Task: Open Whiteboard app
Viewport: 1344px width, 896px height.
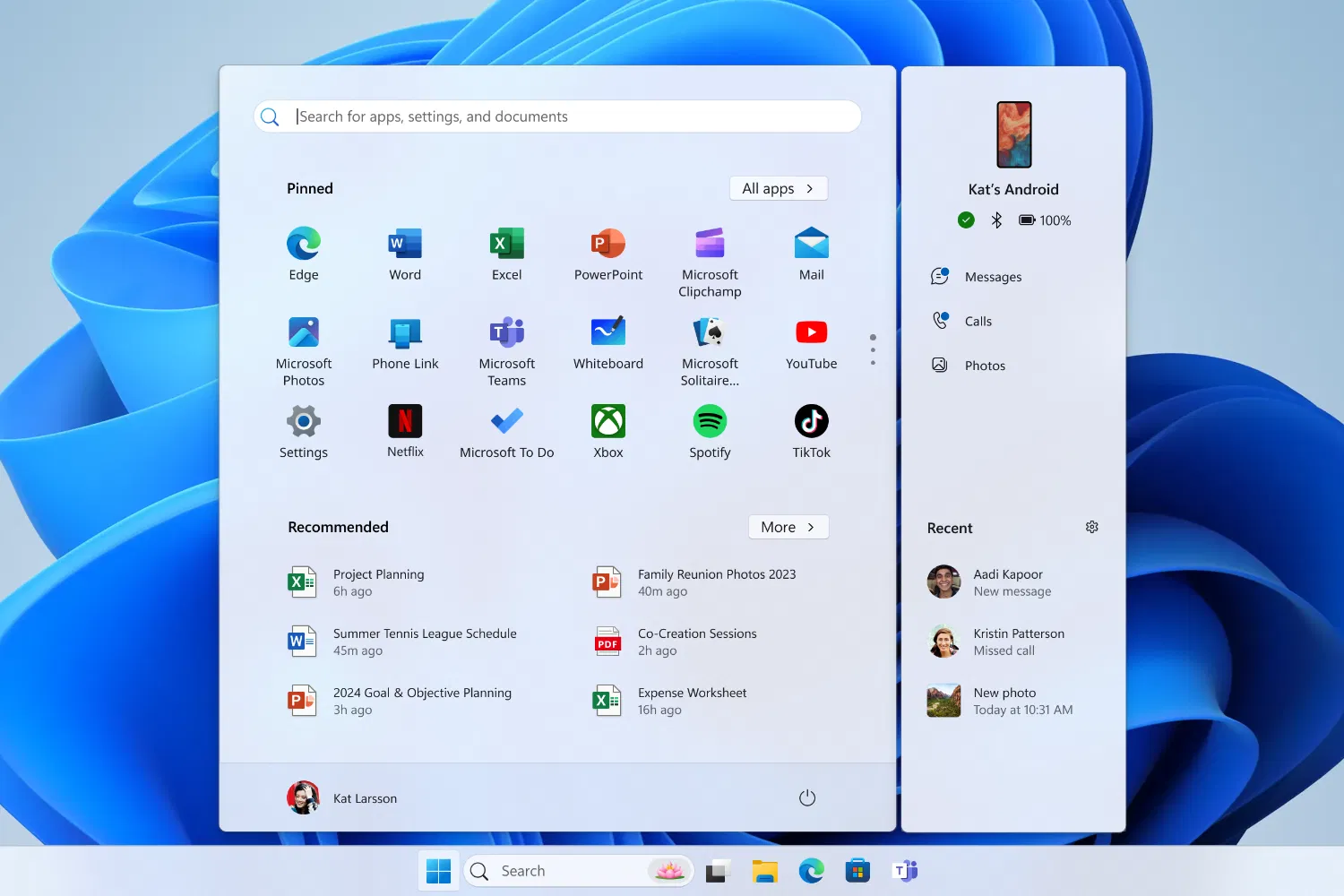Action: tap(608, 343)
